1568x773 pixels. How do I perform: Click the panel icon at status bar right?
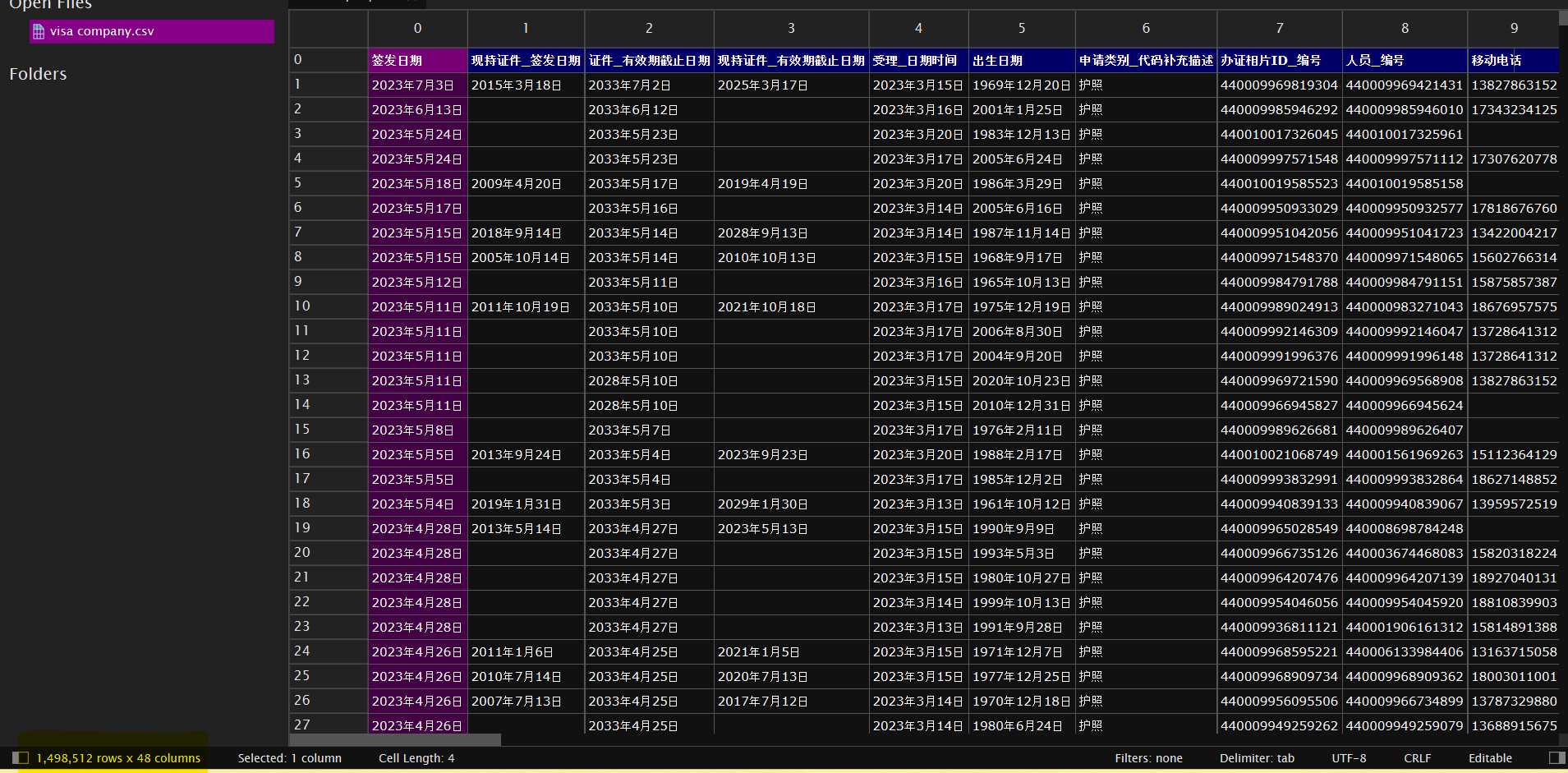(x=1557, y=757)
